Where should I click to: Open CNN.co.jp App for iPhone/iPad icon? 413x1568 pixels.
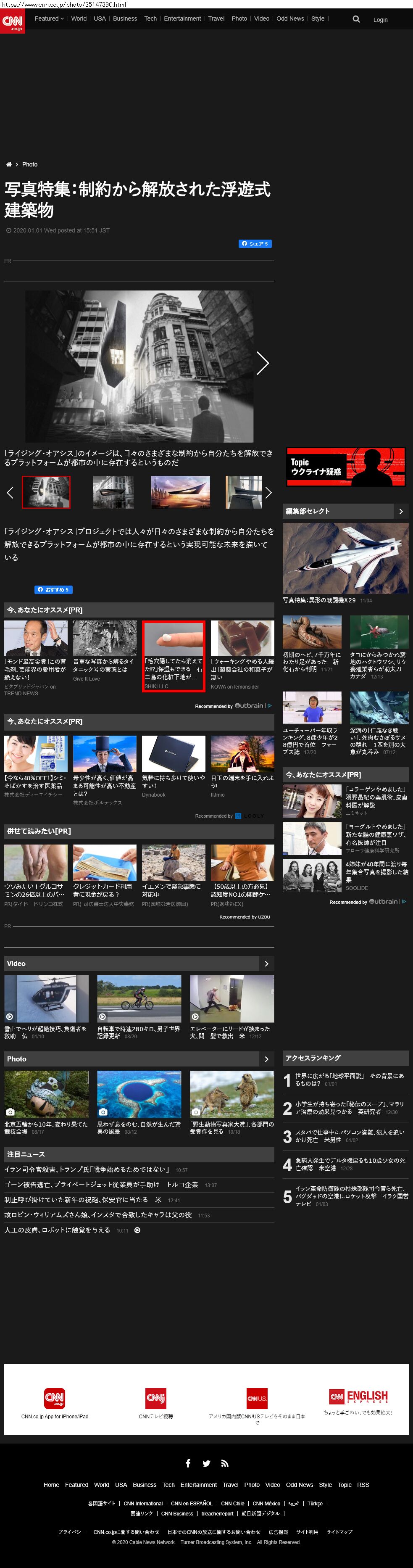click(55, 1398)
